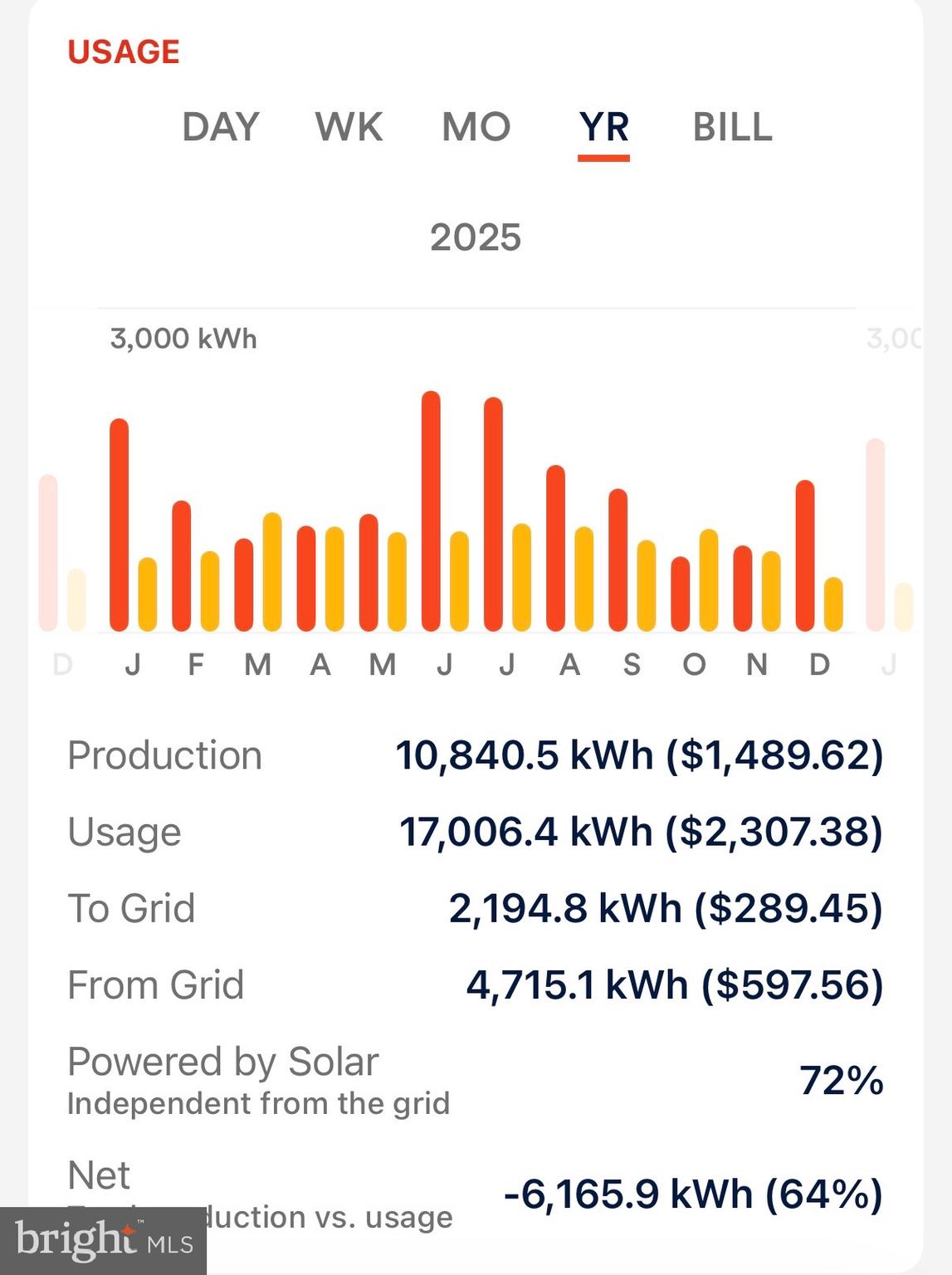The width and height of the screenshot is (952, 1275).
Task: Tap the faded next January bar
Action: (x=876, y=535)
